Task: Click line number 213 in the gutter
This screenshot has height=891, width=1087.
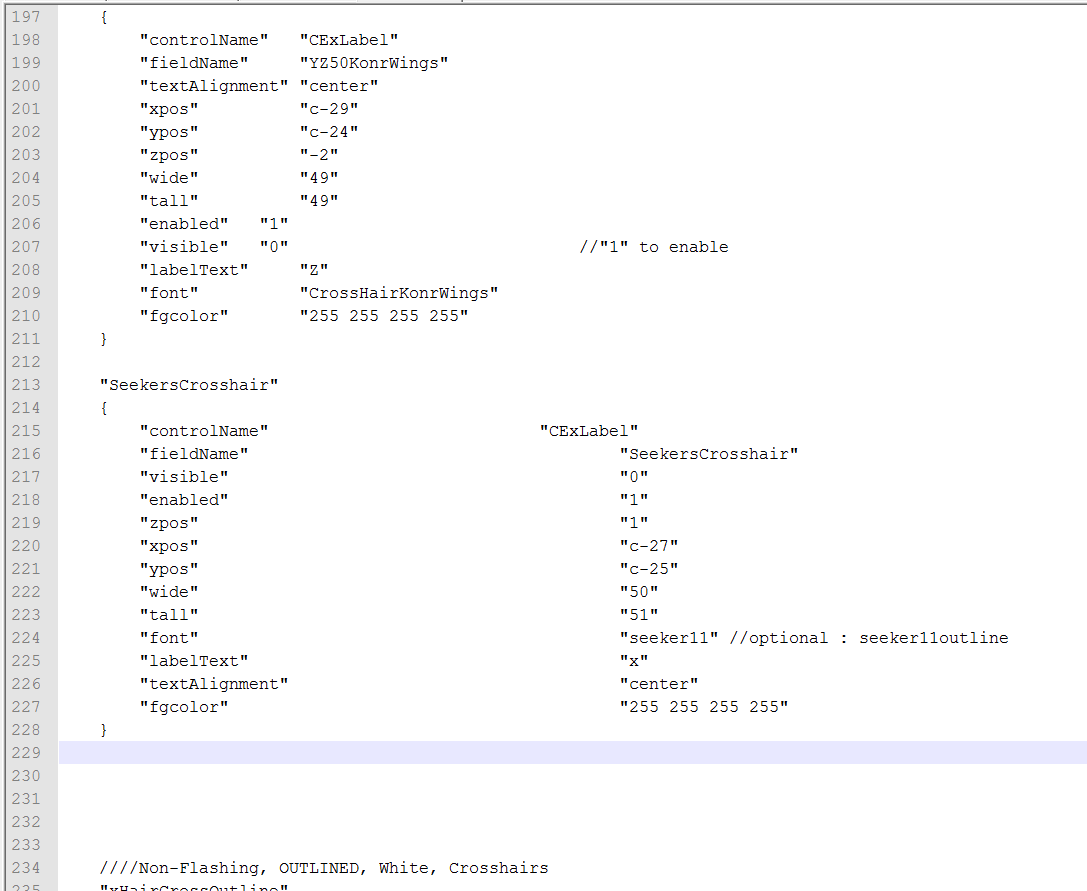Action: 26,385
